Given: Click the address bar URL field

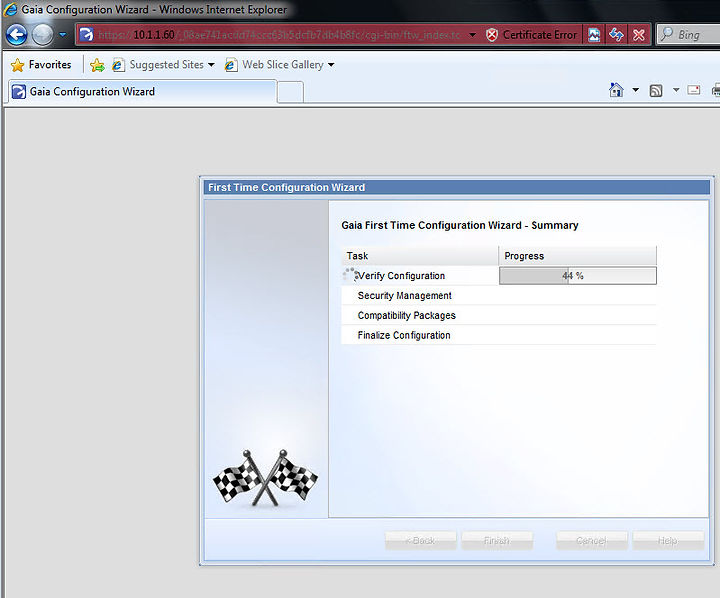Looking at the screenshot, I should (x=279, y=35).
